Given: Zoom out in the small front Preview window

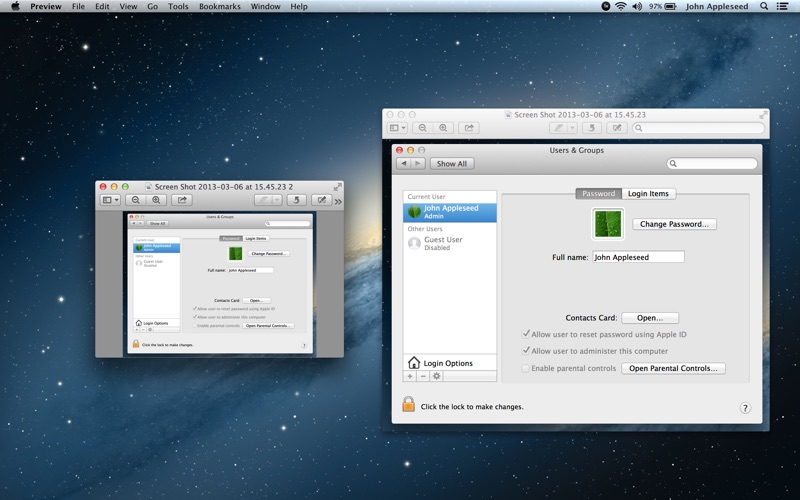Looking at the screenshot, I should click(136, 200).
